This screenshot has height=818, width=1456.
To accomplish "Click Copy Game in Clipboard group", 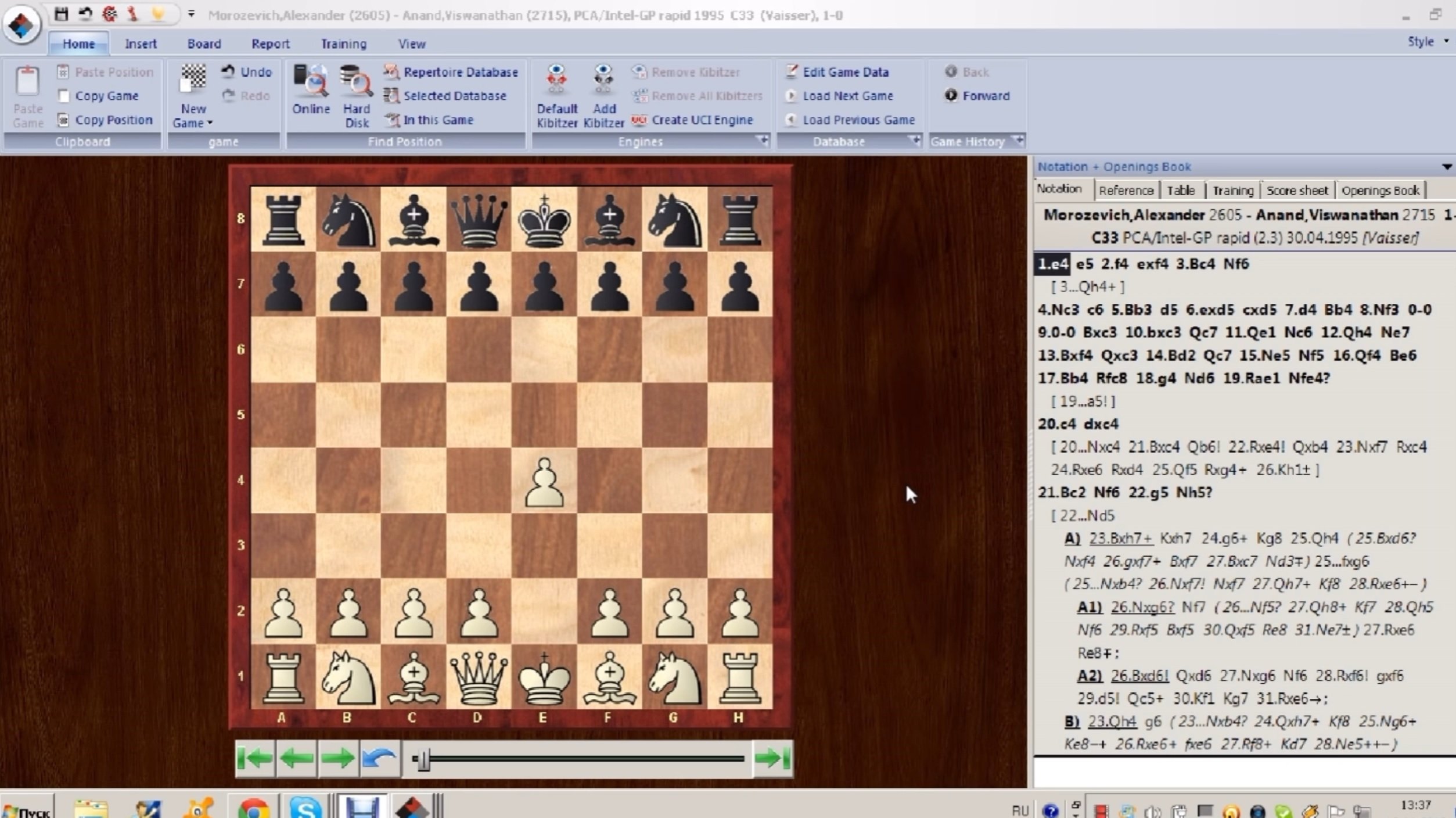I will pyautogui.click(x=98, y=96).
